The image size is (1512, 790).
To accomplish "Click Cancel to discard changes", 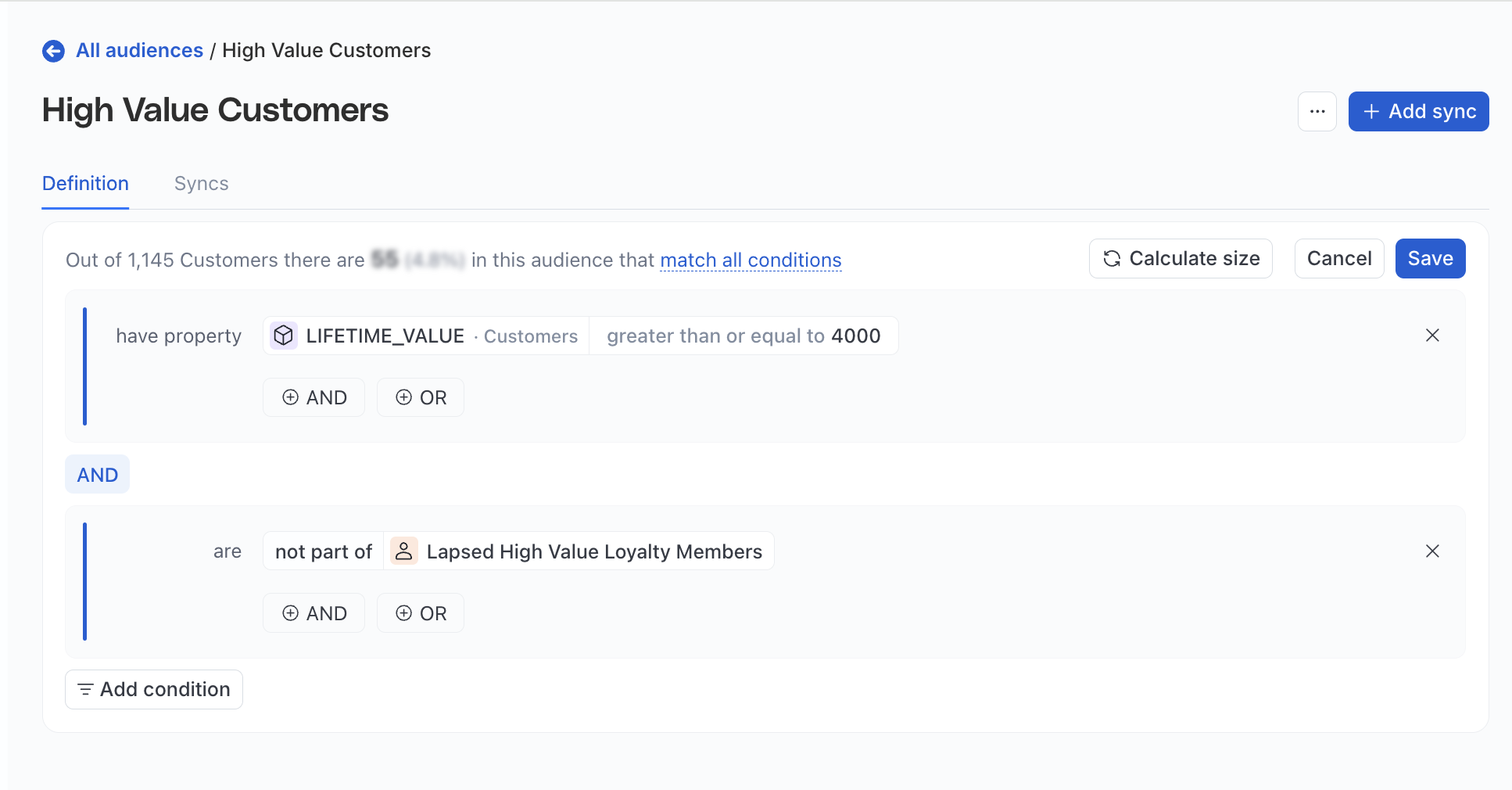I will tap(1338, 258).
